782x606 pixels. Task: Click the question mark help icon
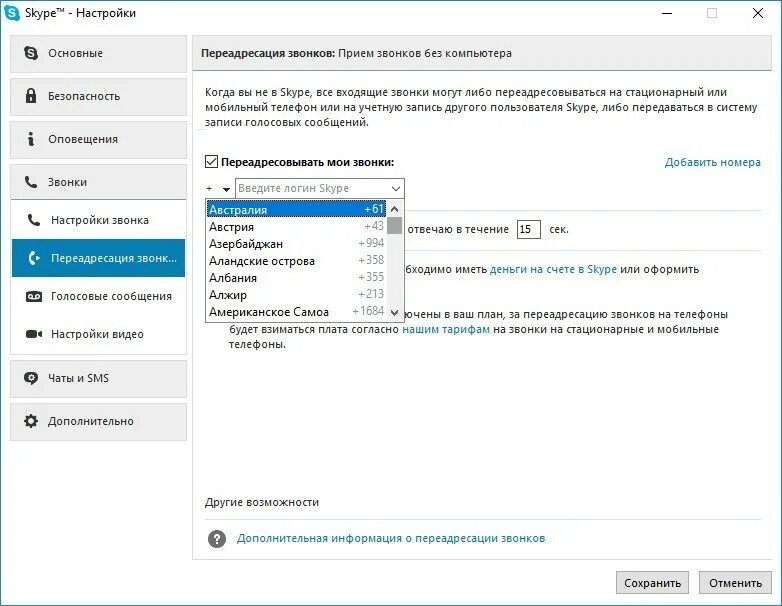217,539
